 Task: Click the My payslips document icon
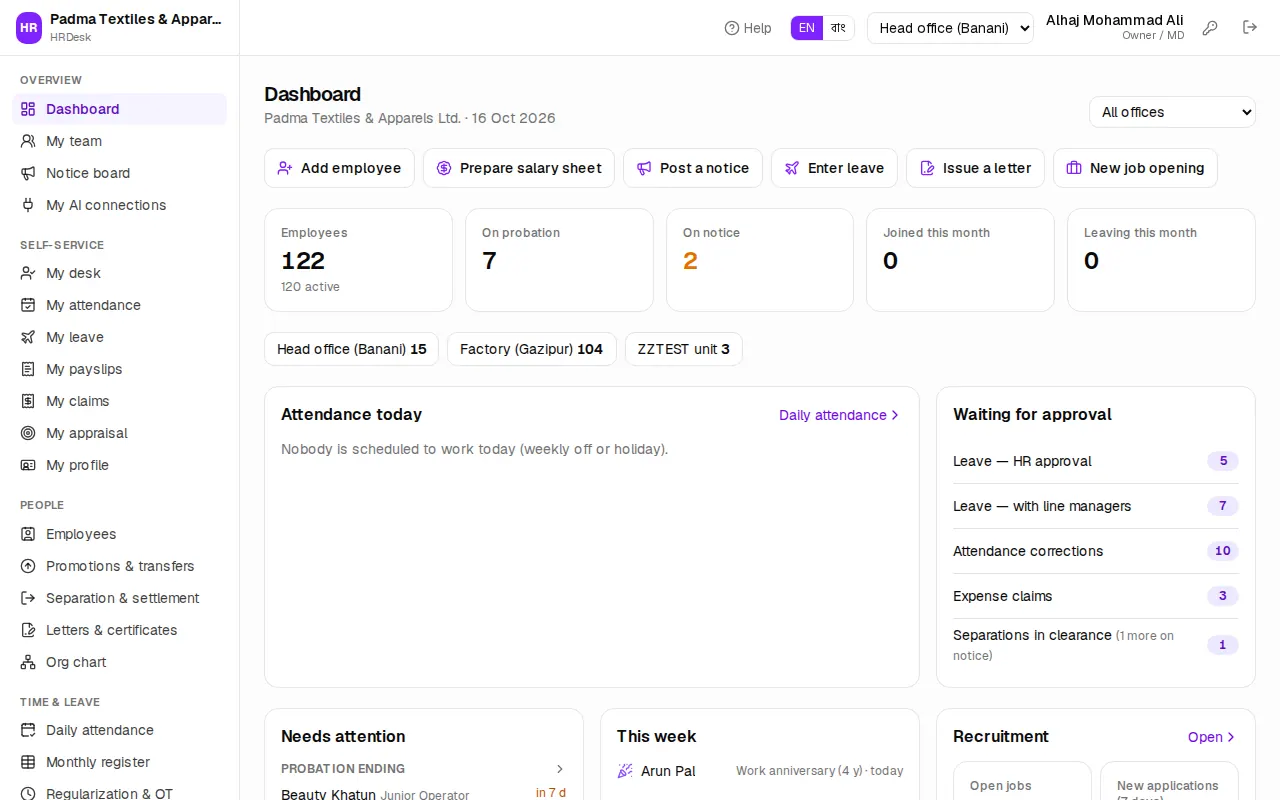(x=28, y=369)
